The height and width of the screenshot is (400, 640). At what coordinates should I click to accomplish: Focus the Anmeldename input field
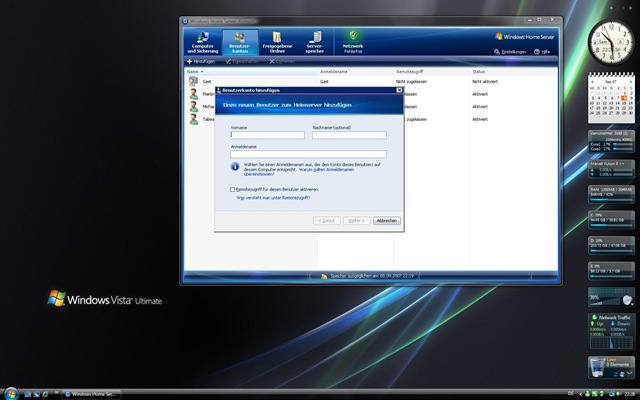(309, 154)
